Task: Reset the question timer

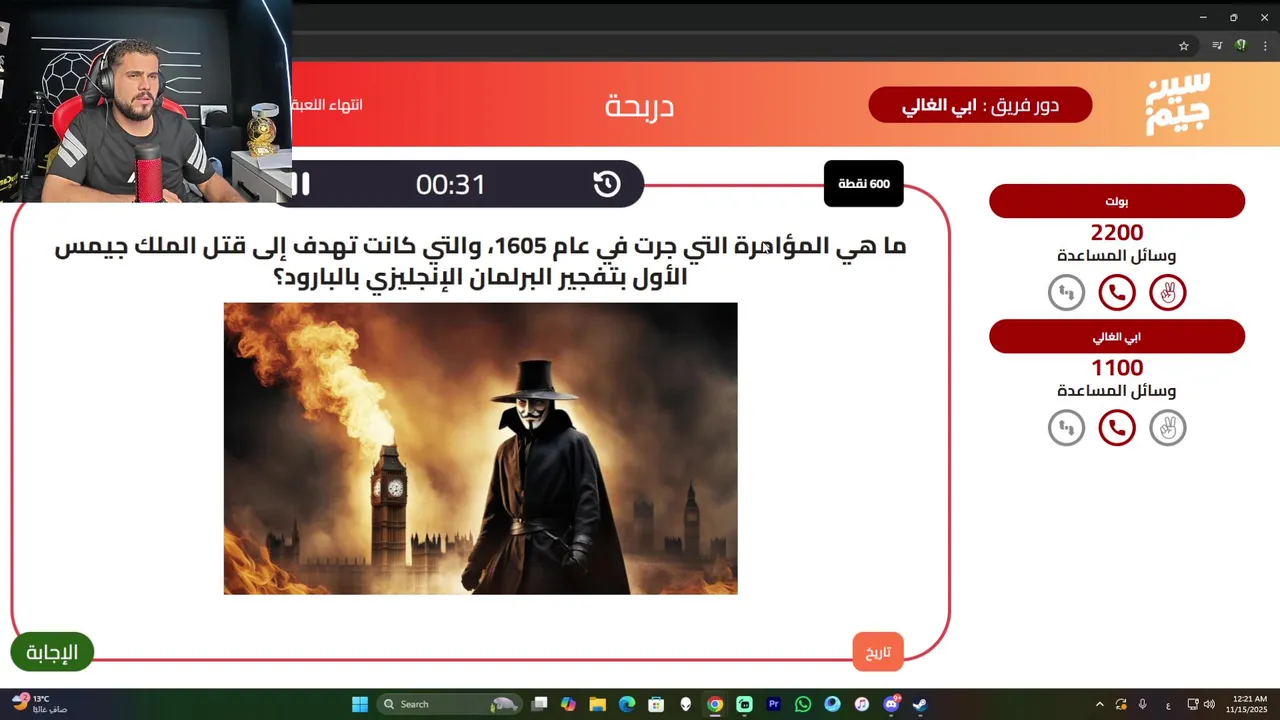Action: point(607,184)
